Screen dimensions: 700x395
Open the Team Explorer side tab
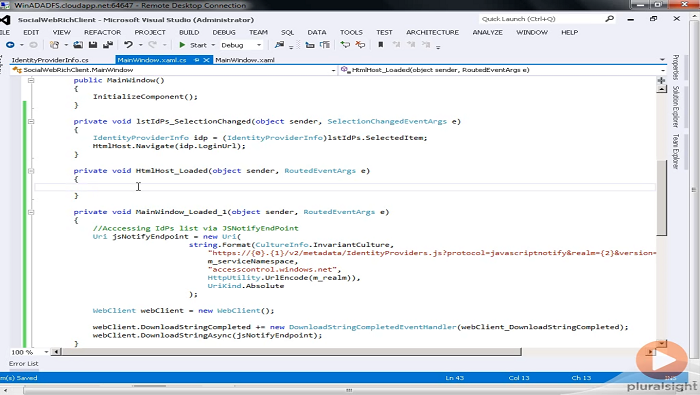click(675, 151)
